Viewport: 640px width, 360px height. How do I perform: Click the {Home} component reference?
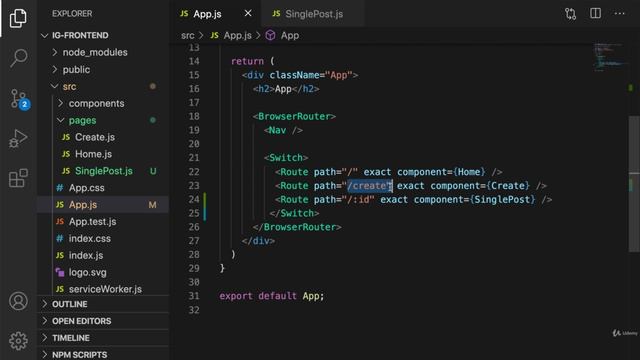click(x=469, y=172)
